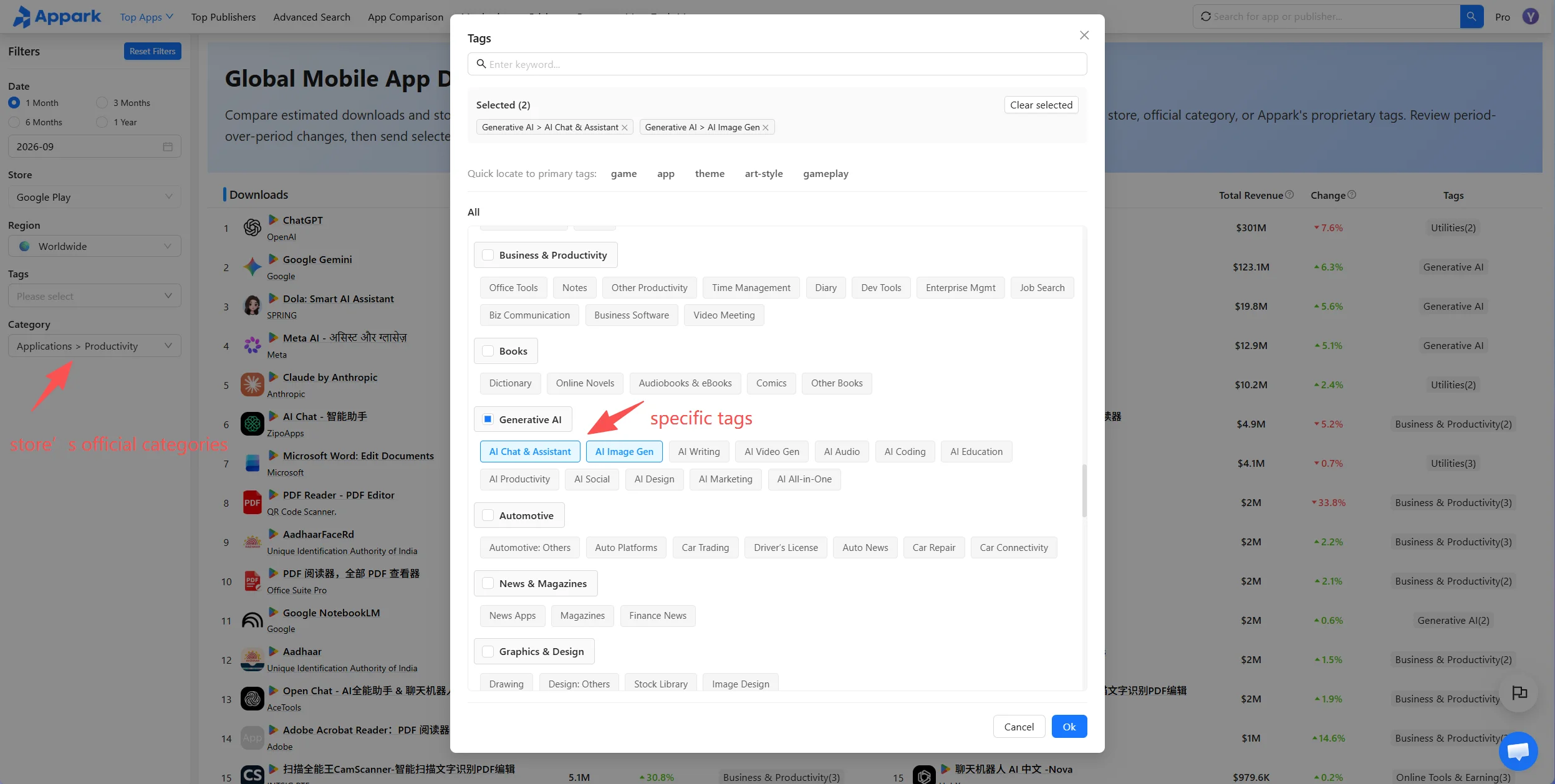Click the Dola Smart AI Assistant icon
1555x784 pixels.
click(x=253, y=306)
